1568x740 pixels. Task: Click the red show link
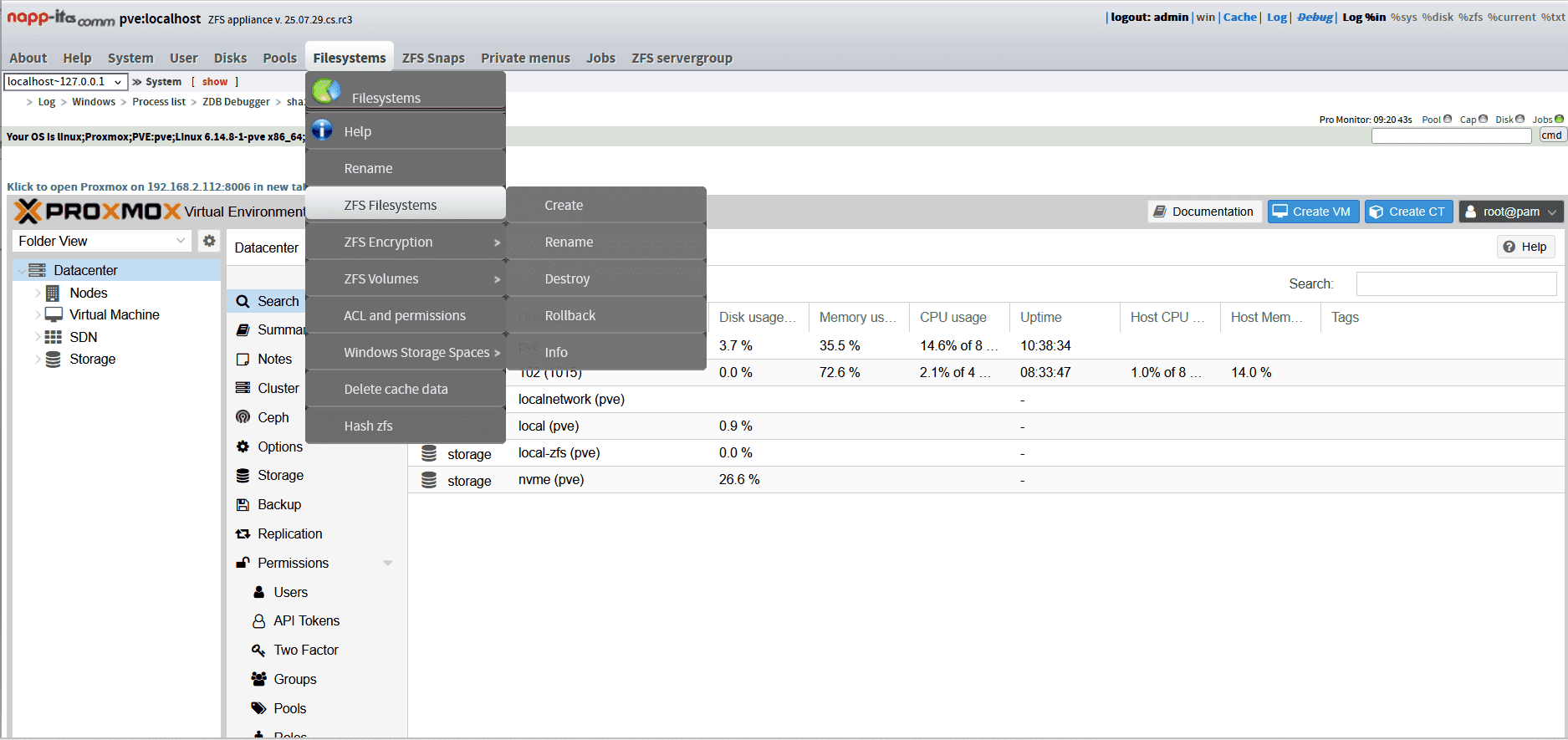tap(215, 81)
